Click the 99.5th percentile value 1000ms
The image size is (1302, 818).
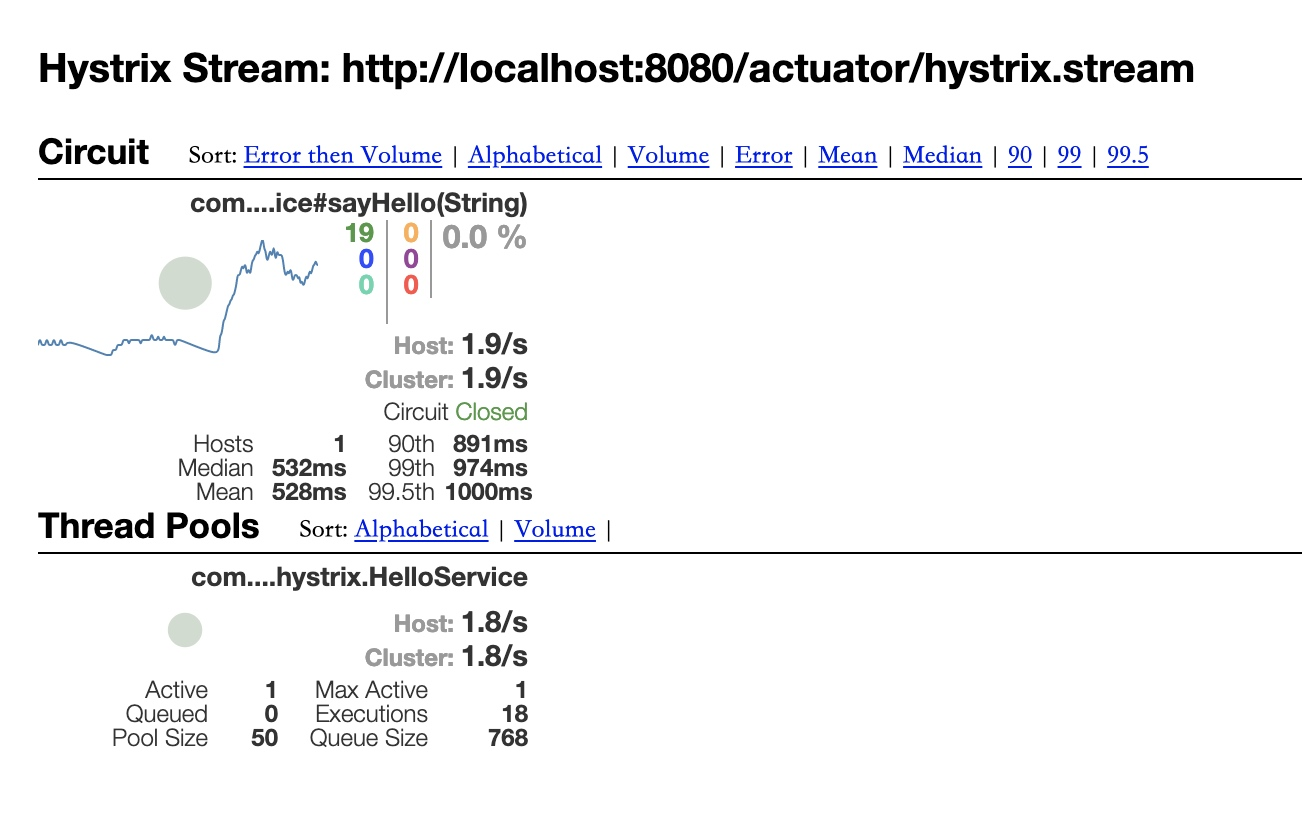(488, 492)
